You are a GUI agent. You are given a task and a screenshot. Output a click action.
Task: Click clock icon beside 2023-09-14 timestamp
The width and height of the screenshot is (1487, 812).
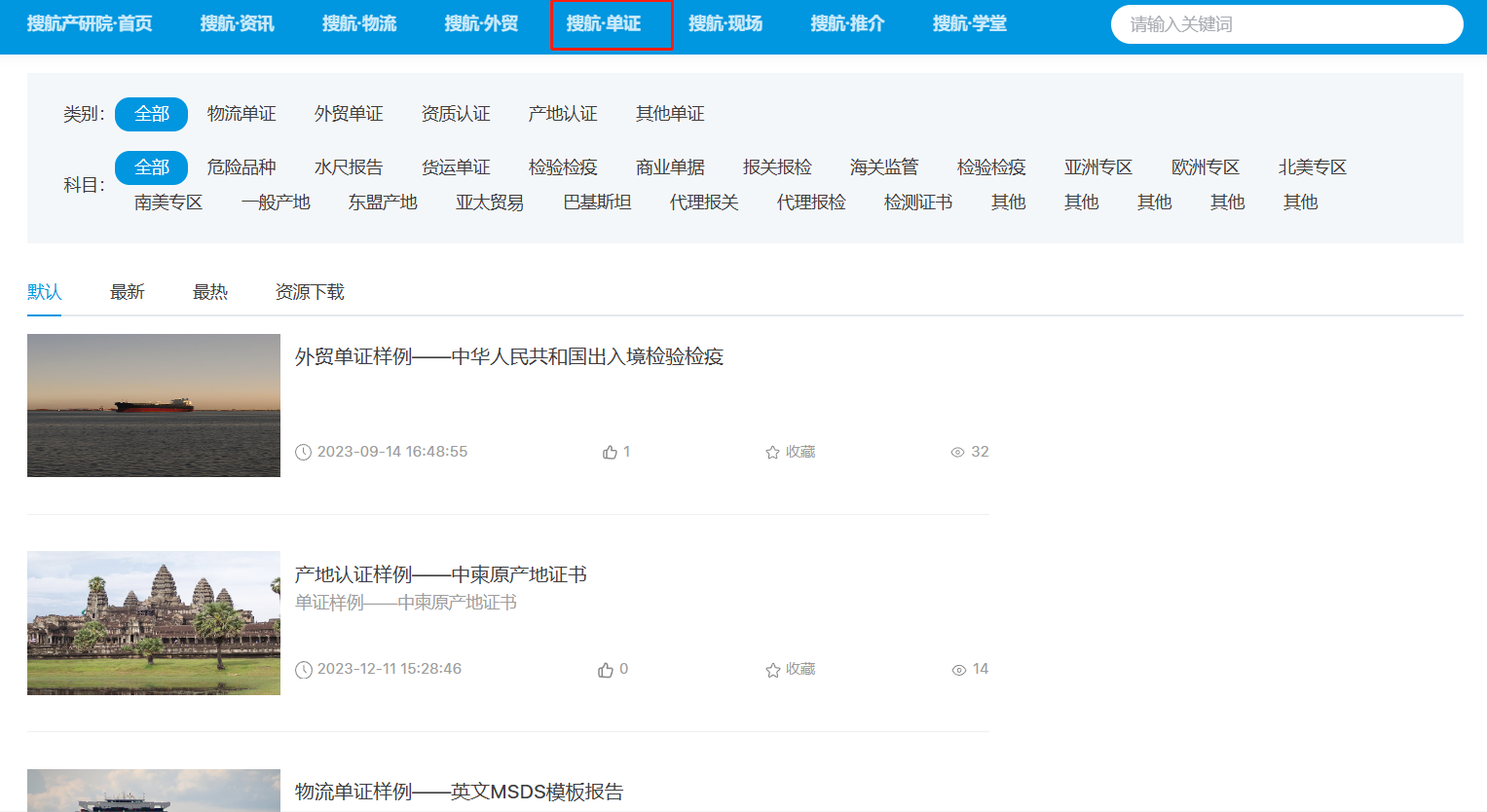click(x=304, y=452)
